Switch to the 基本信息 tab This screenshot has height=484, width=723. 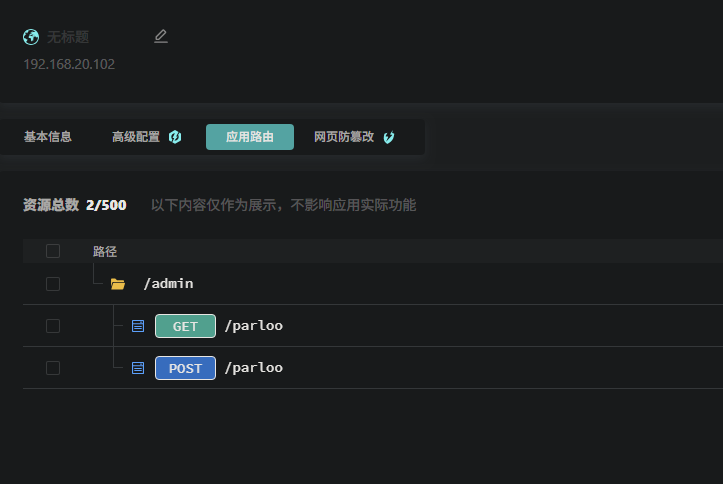click(x=48, y=137)
